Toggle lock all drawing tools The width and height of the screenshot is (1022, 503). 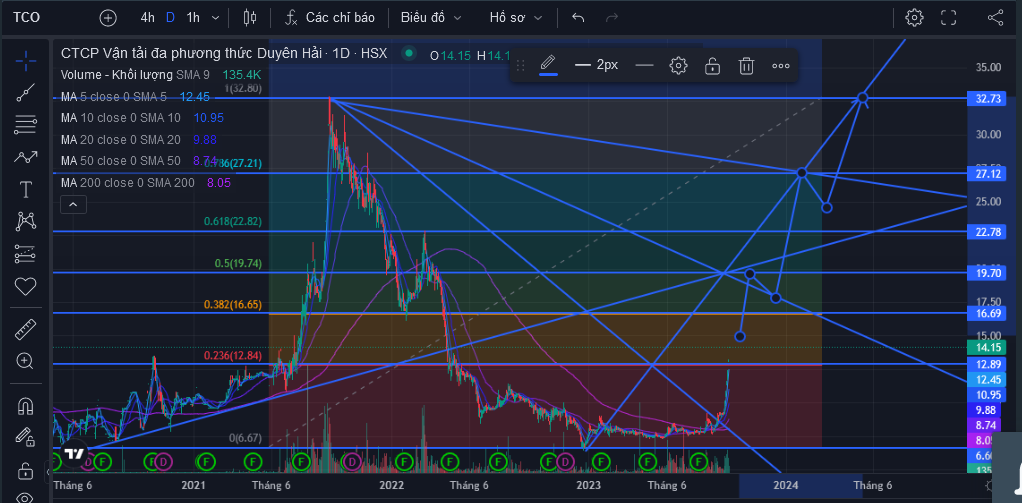[x=25, y=470]
